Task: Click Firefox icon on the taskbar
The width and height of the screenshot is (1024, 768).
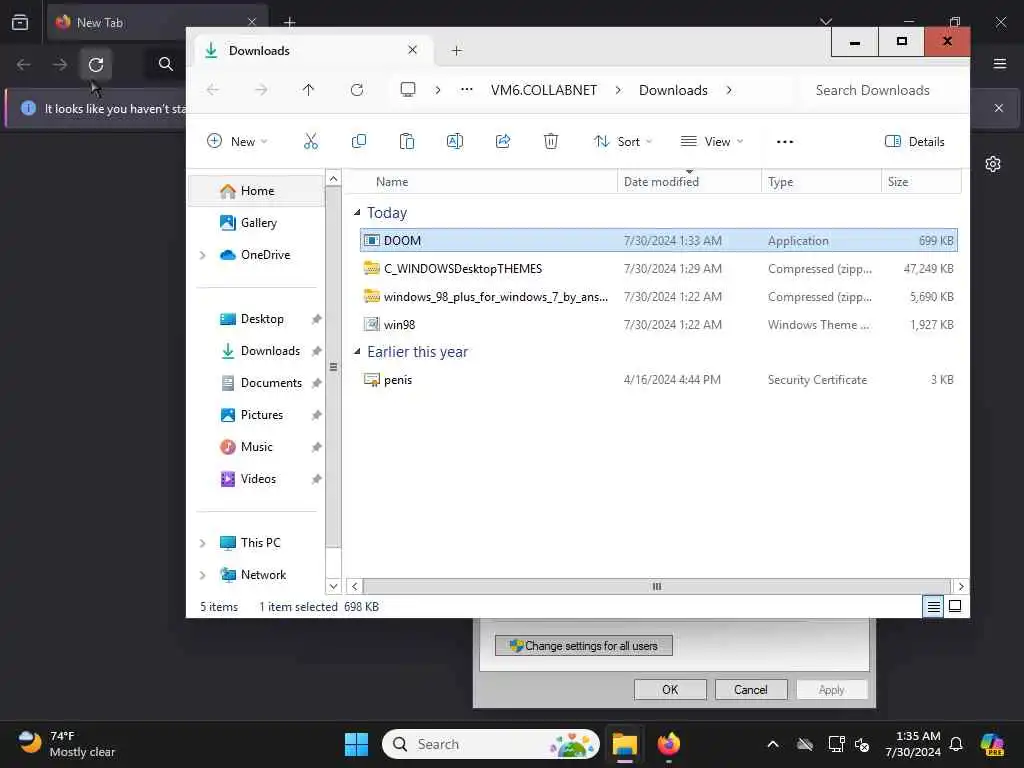Action: click(x=669, y=744)
